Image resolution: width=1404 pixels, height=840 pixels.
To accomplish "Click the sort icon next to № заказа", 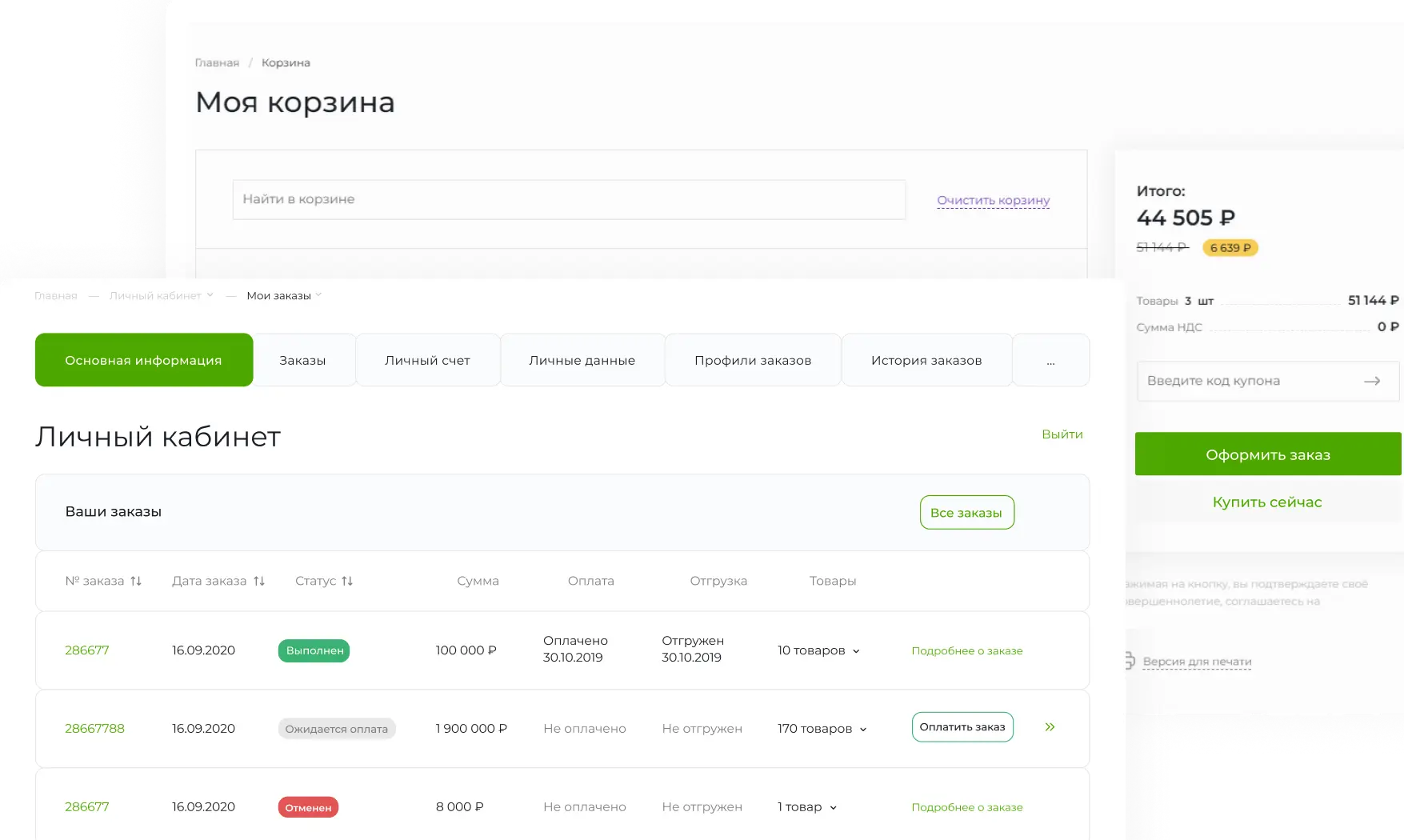I will 137,581.
